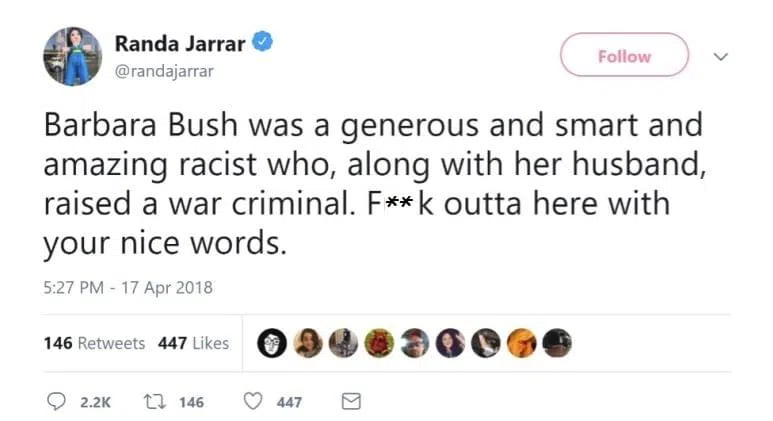Click the black-and-white cartoon face liker avatar
The width and height of the screenshot is (773, 421).
click(271, 343)
